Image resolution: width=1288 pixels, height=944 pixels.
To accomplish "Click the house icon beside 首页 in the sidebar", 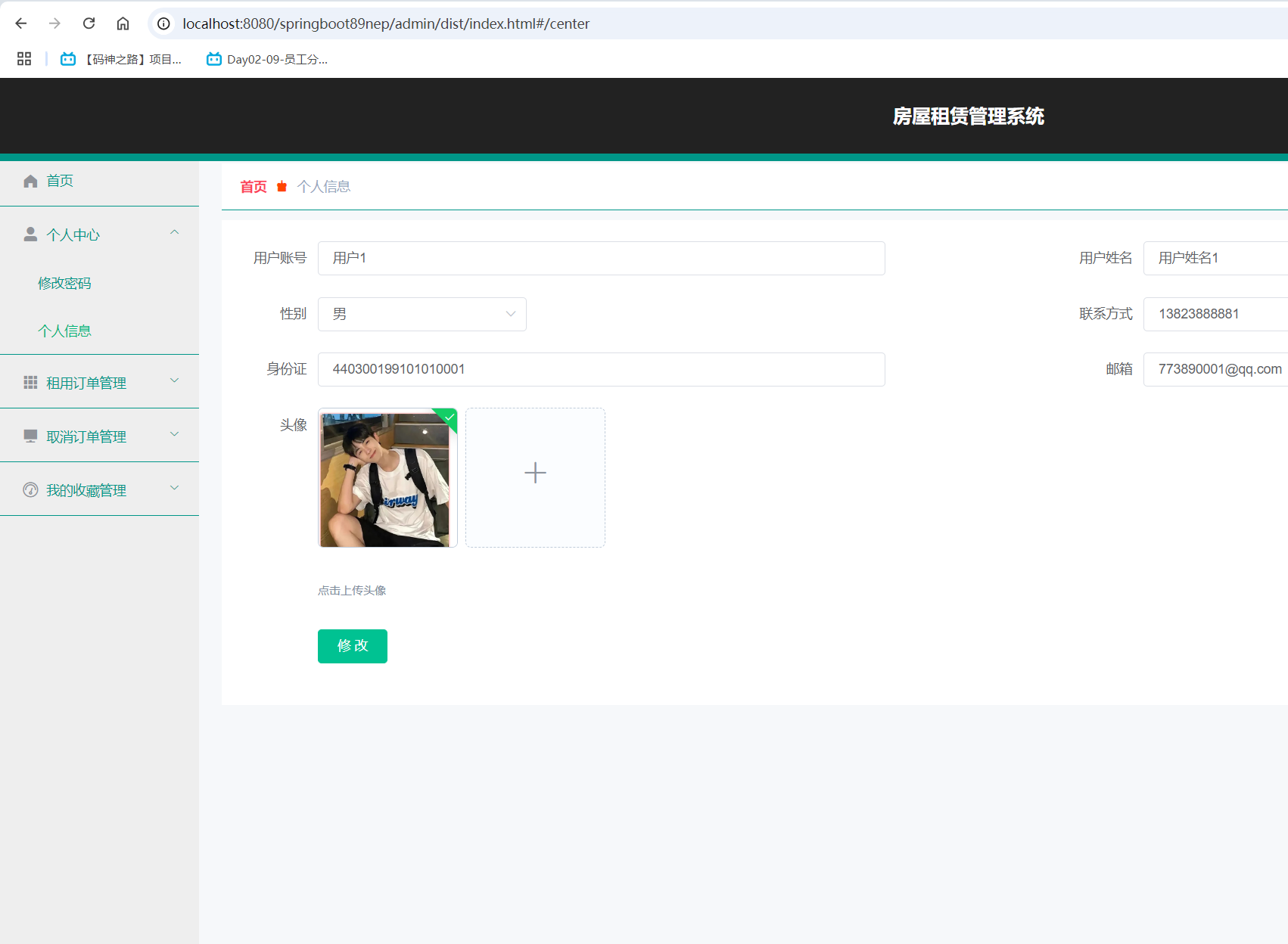I will (x=30, y=181).
